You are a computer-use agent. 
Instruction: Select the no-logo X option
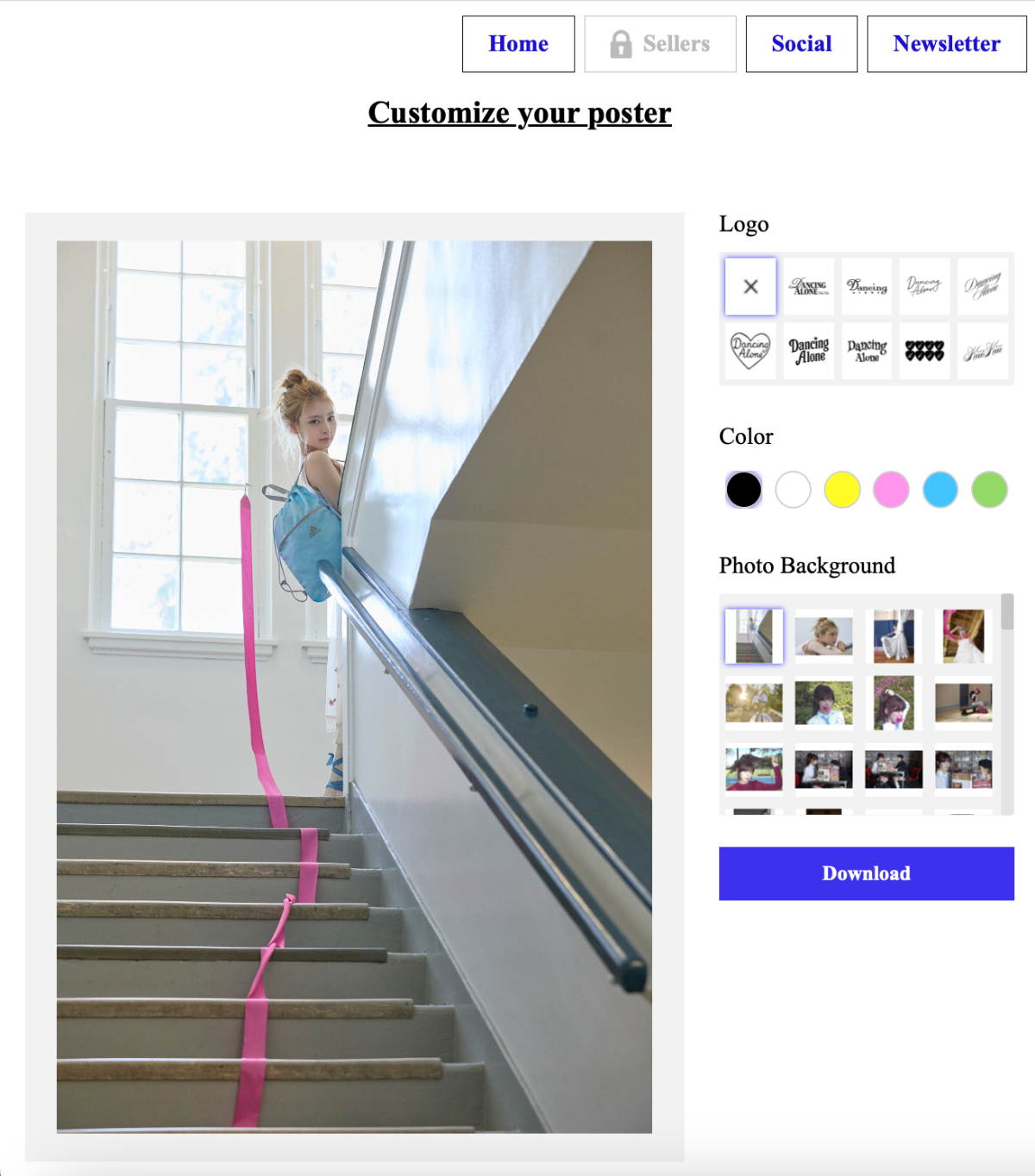coord(750,286)
